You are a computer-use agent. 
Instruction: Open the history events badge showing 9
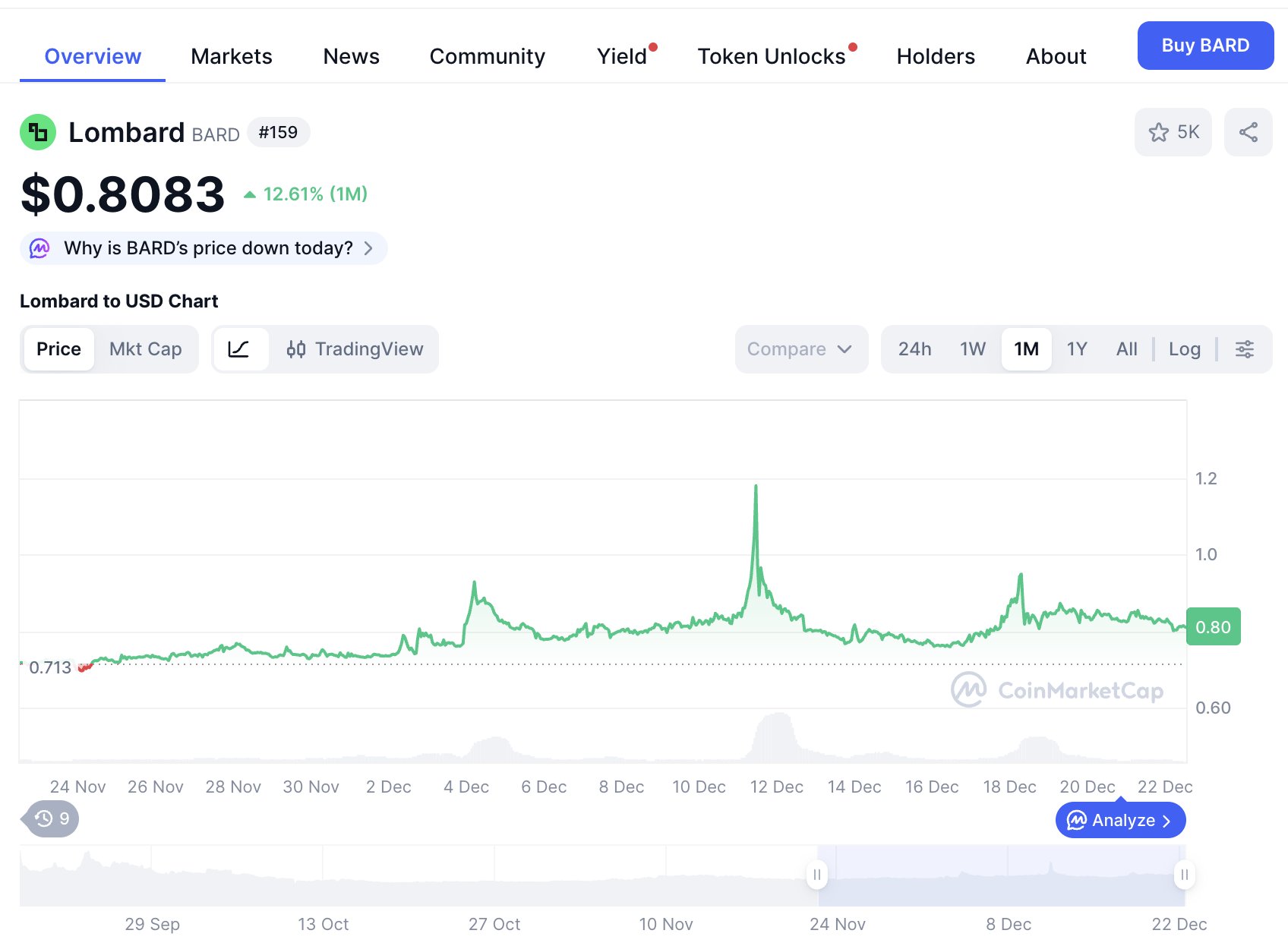(x=52, y=818)
